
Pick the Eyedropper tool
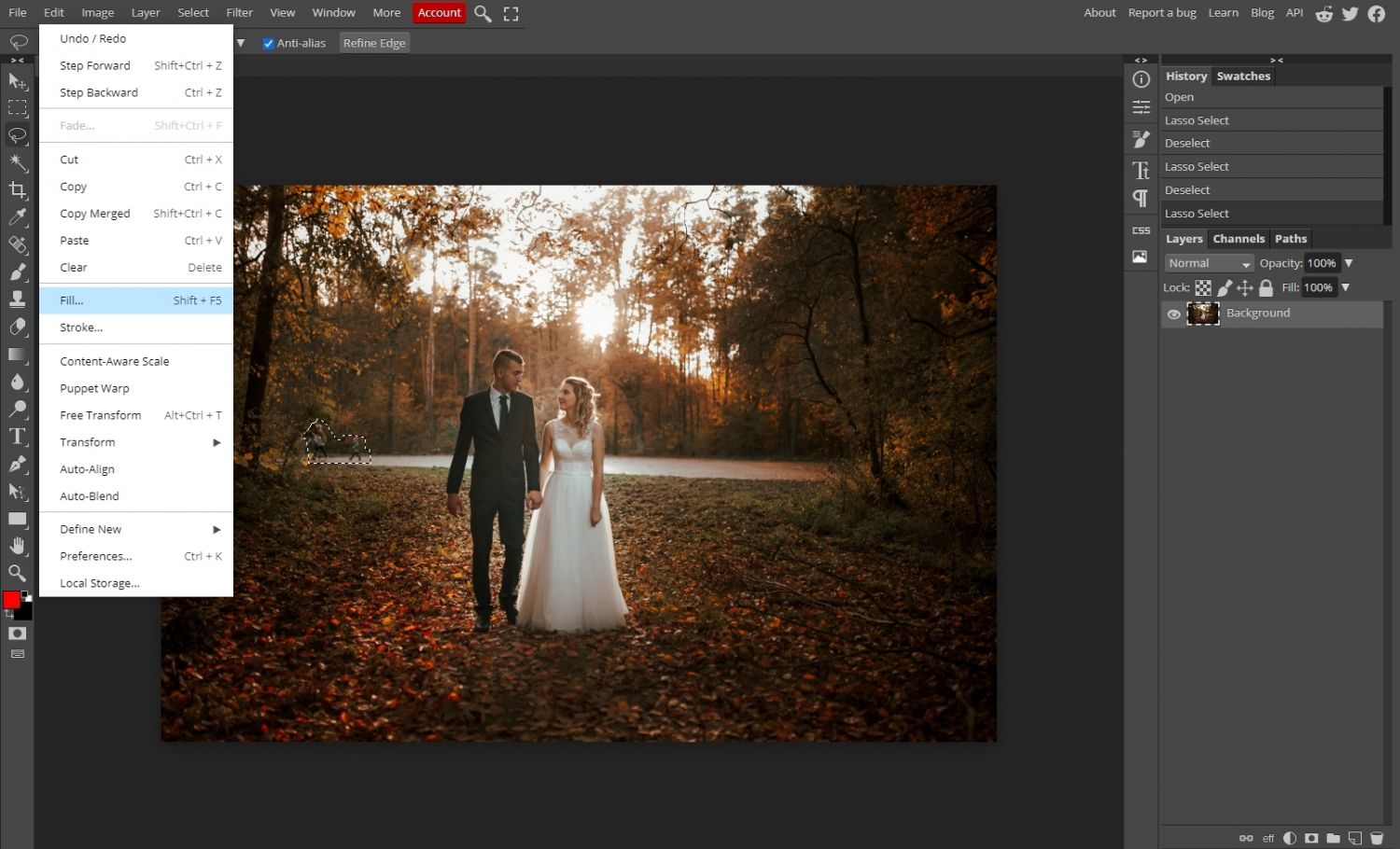click(17, 217)
